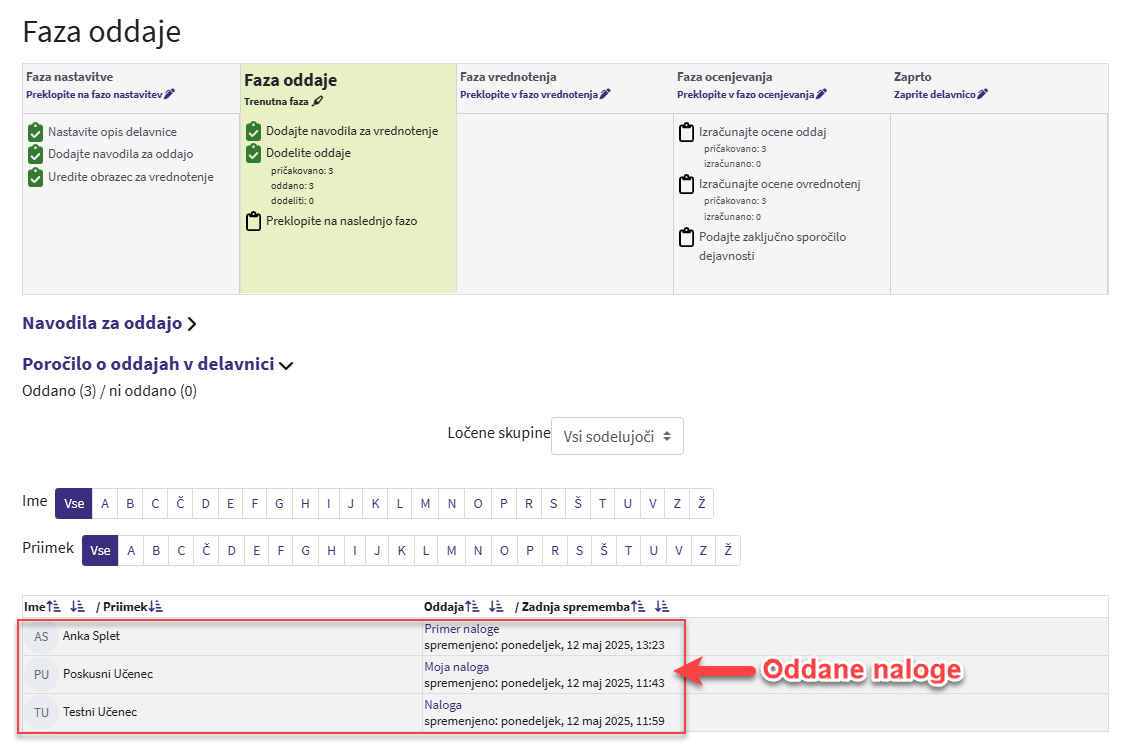Click the Dodelite oddaje task link
1134x752 pixels.
coord(308,153)
